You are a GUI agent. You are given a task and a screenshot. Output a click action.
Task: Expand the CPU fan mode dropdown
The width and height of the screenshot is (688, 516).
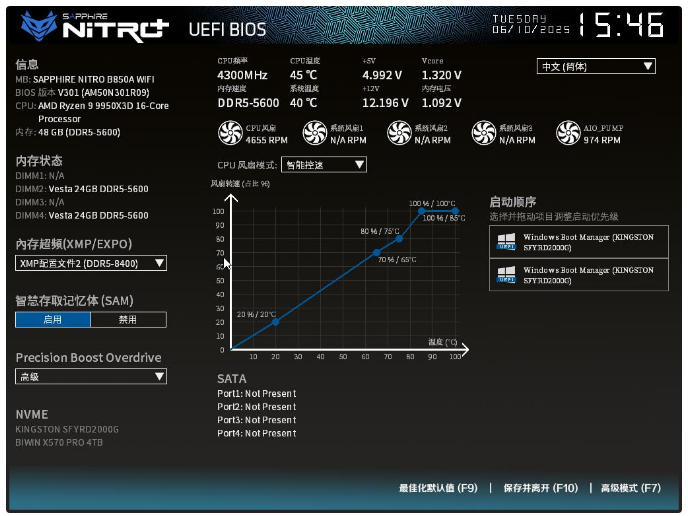324,165
